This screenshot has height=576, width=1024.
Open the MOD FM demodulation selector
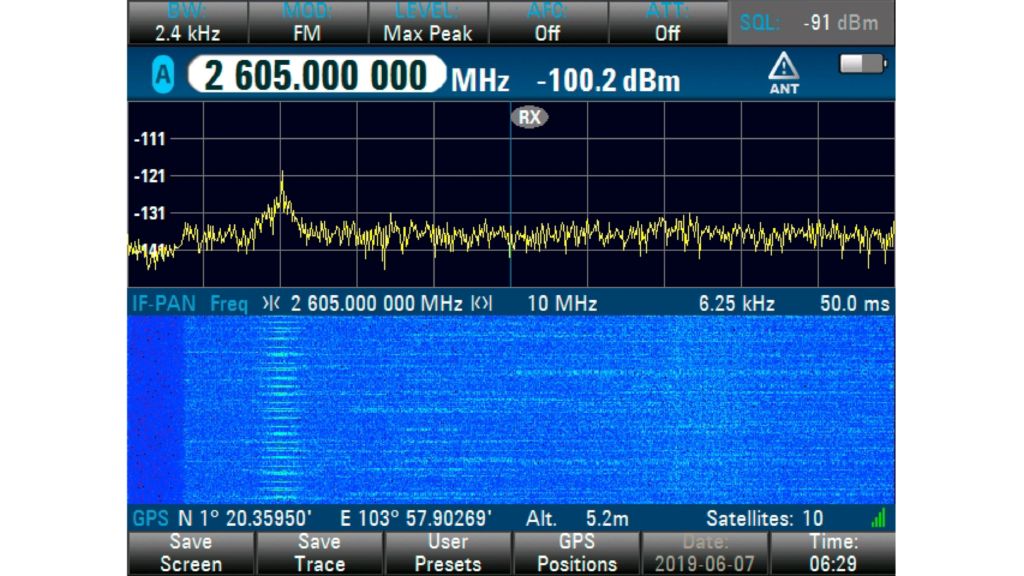pyautogui.click(x=307, y=22)
